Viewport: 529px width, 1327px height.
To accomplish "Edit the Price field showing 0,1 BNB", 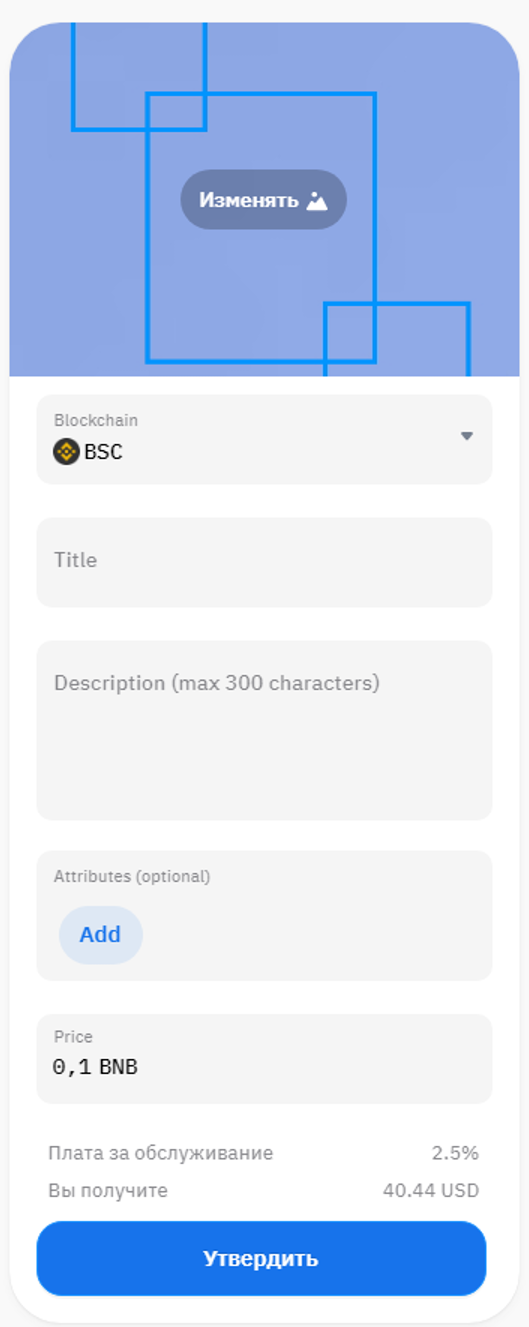I will point(264,1059).
